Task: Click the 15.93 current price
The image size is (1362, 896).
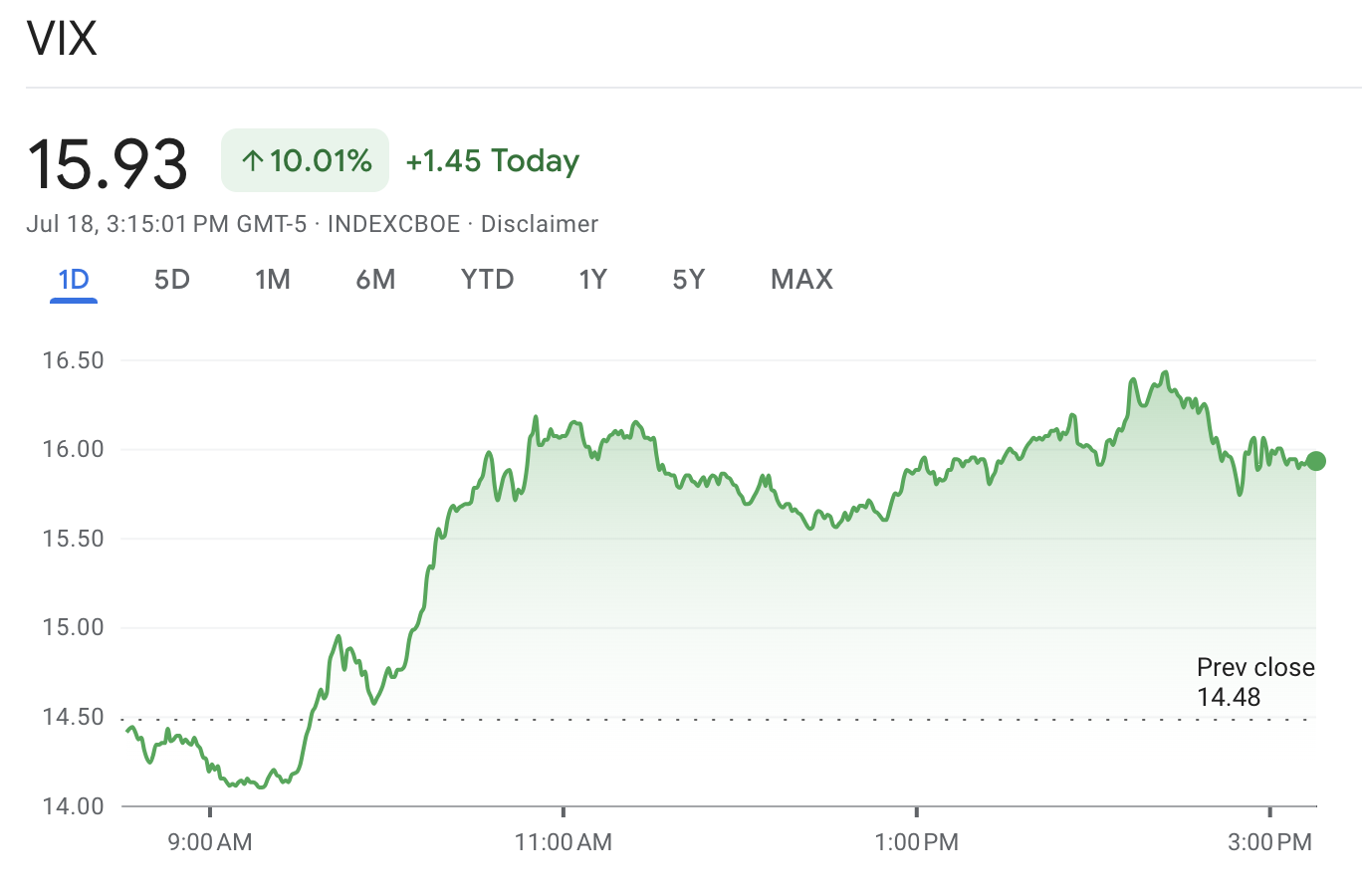Action: [108, 163]
